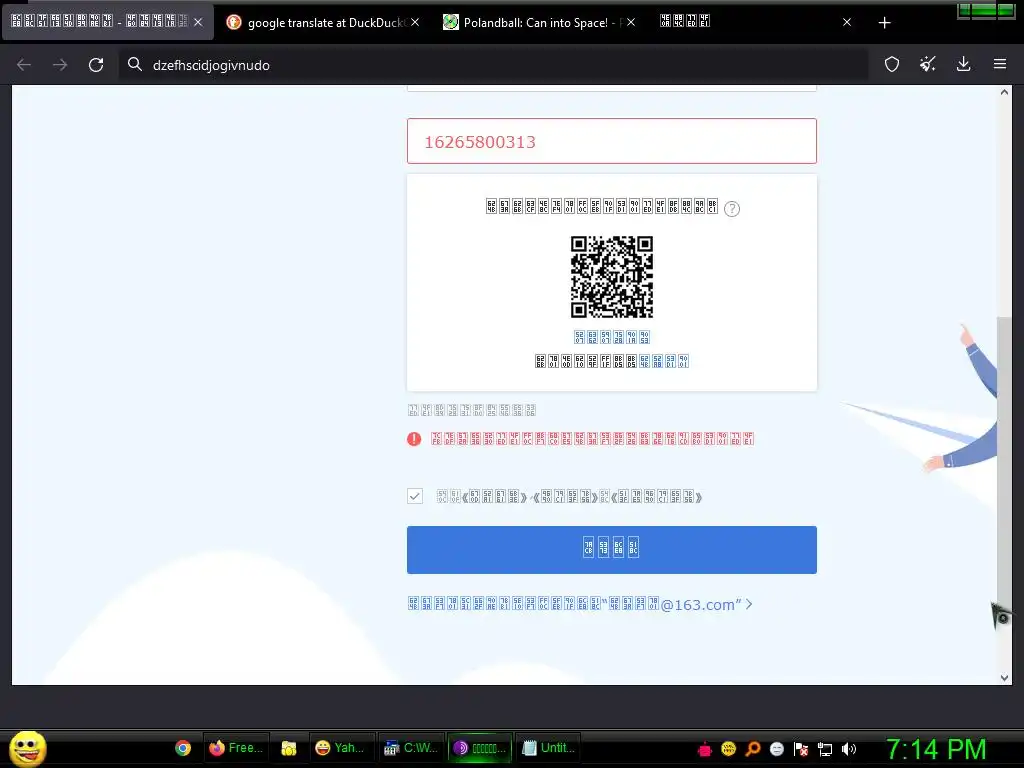The image size is (1024, 768).
Task: Switch to the 'Yah...' taskbar window
Action: click(340, 748)
